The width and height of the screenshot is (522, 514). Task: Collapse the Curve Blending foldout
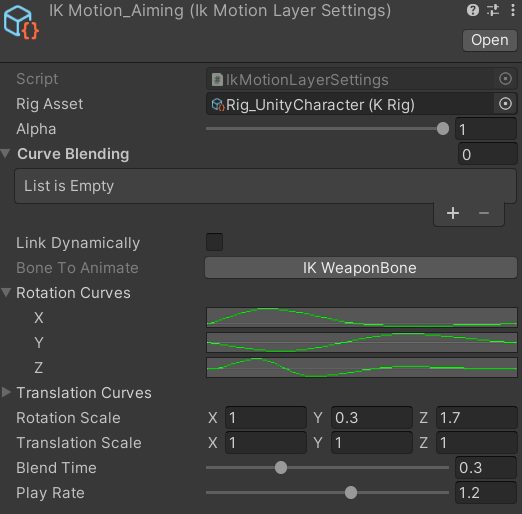(x=6, y=154)
